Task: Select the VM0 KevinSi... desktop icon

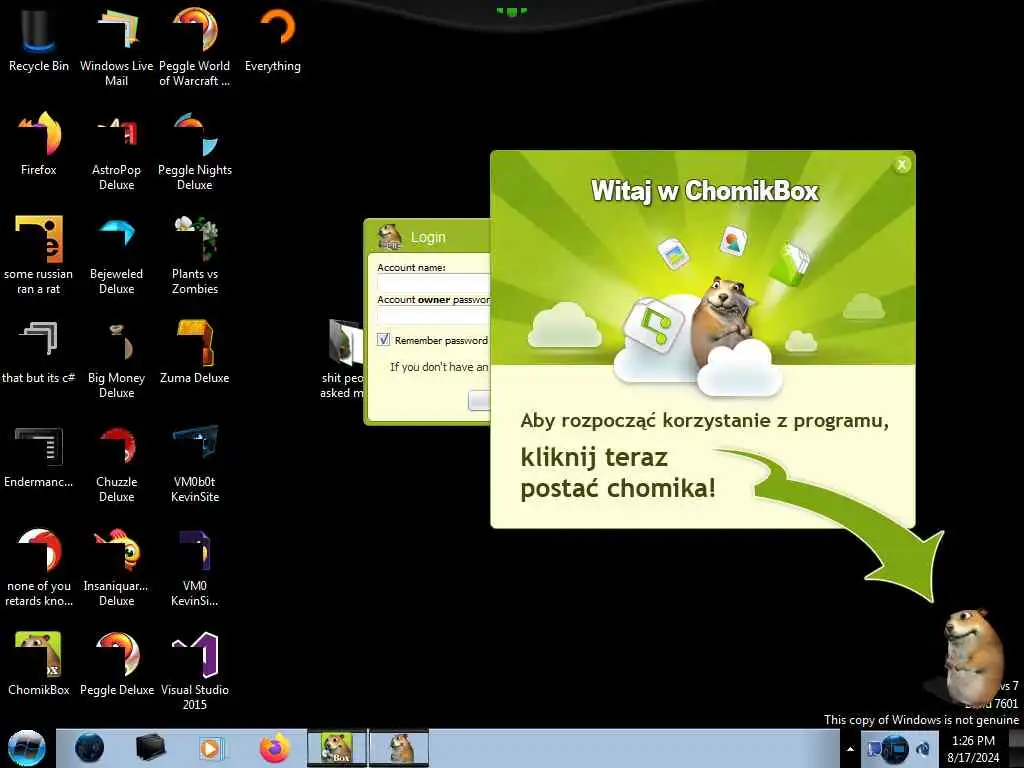Action: (x=195, y=567)
